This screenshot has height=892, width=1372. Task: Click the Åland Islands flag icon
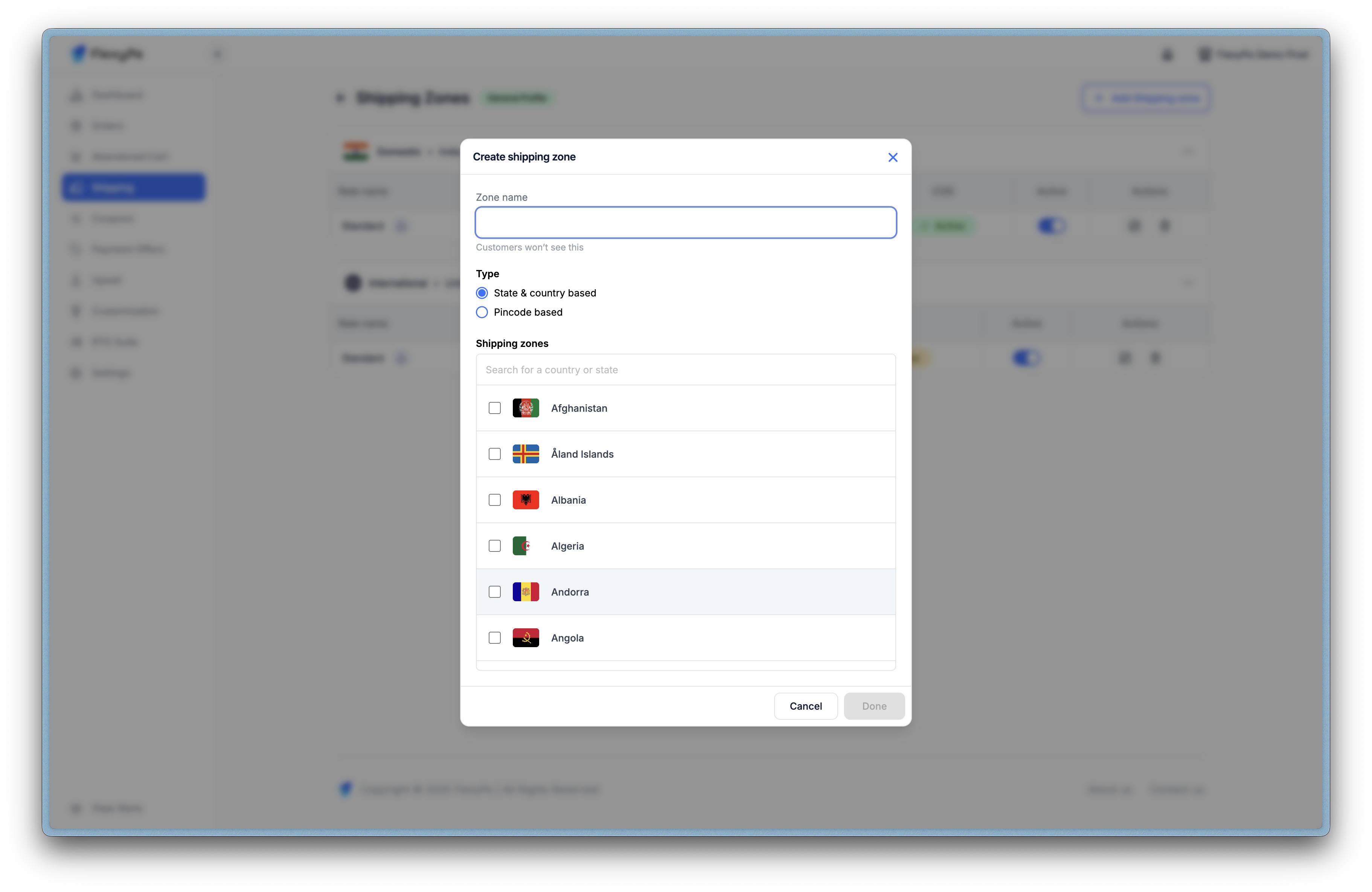point(526,454)
